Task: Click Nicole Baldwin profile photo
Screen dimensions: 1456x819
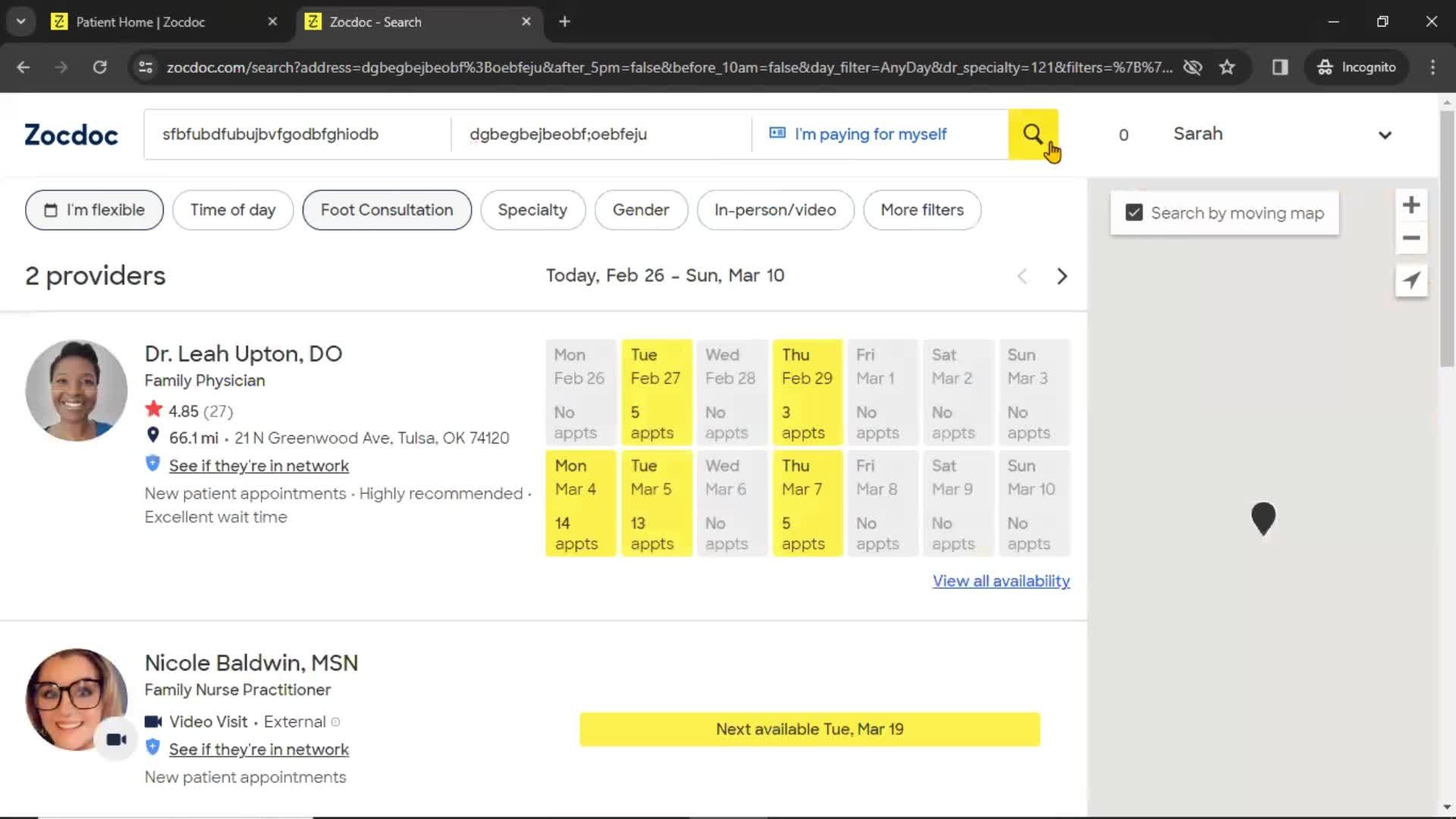Action: 77,699
